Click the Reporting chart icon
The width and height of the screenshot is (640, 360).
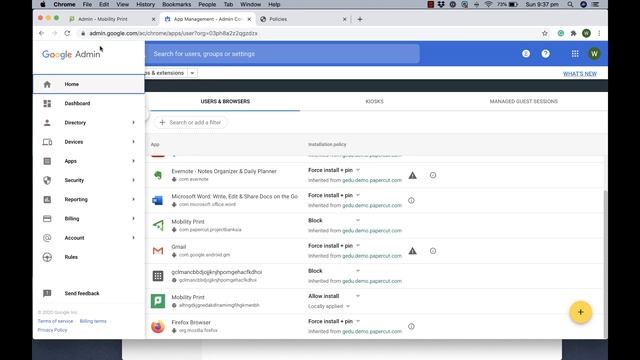click(47, 199)
